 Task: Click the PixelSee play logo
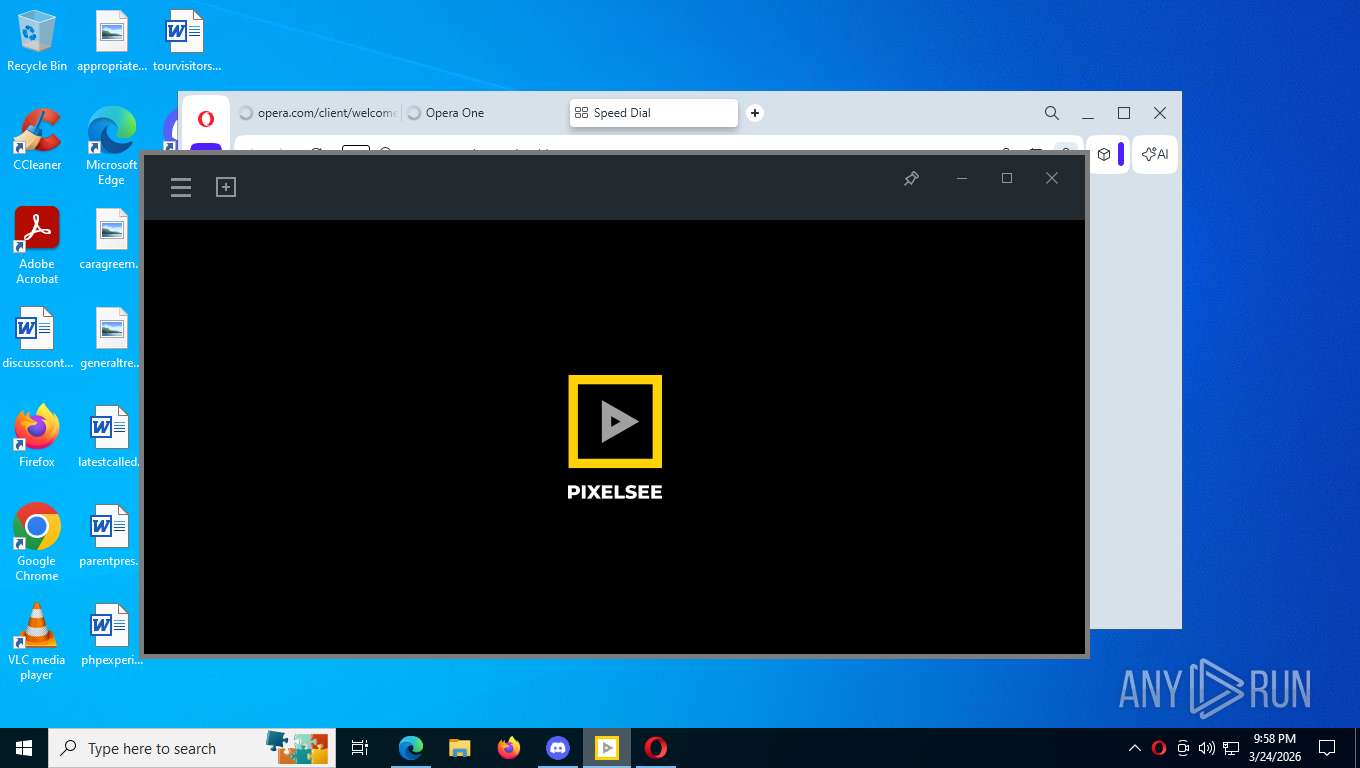point(615,421)
